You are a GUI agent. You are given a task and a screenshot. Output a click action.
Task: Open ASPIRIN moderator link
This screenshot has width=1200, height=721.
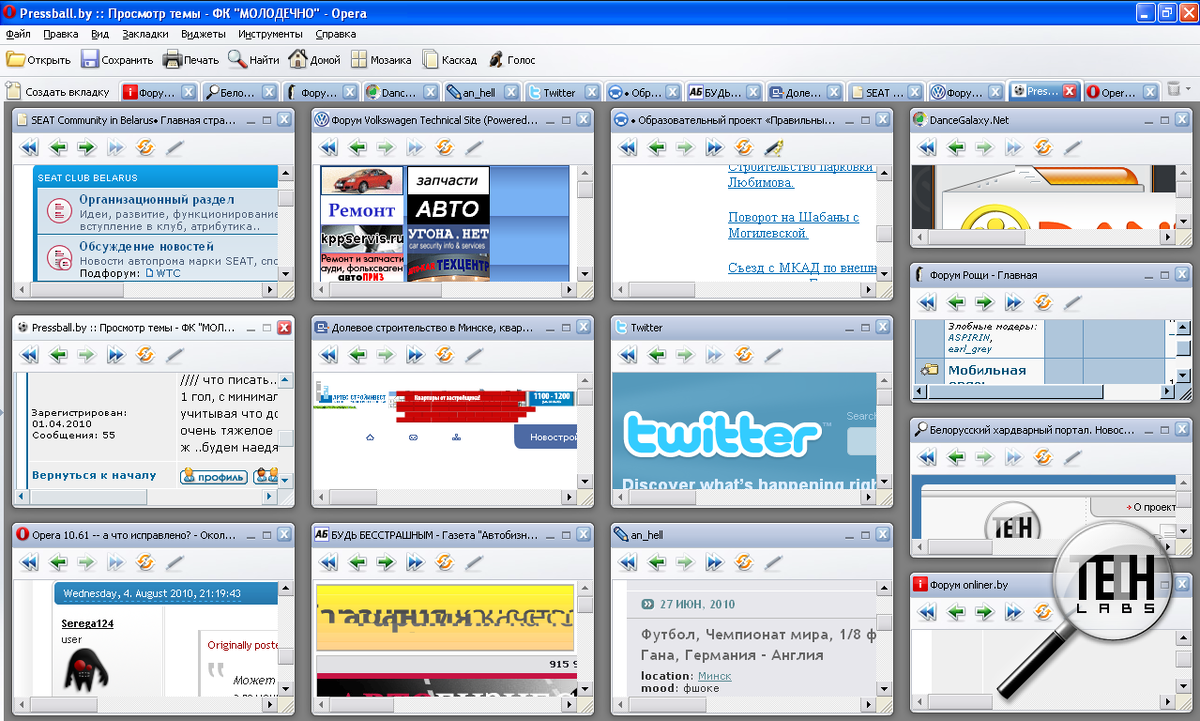969,338
